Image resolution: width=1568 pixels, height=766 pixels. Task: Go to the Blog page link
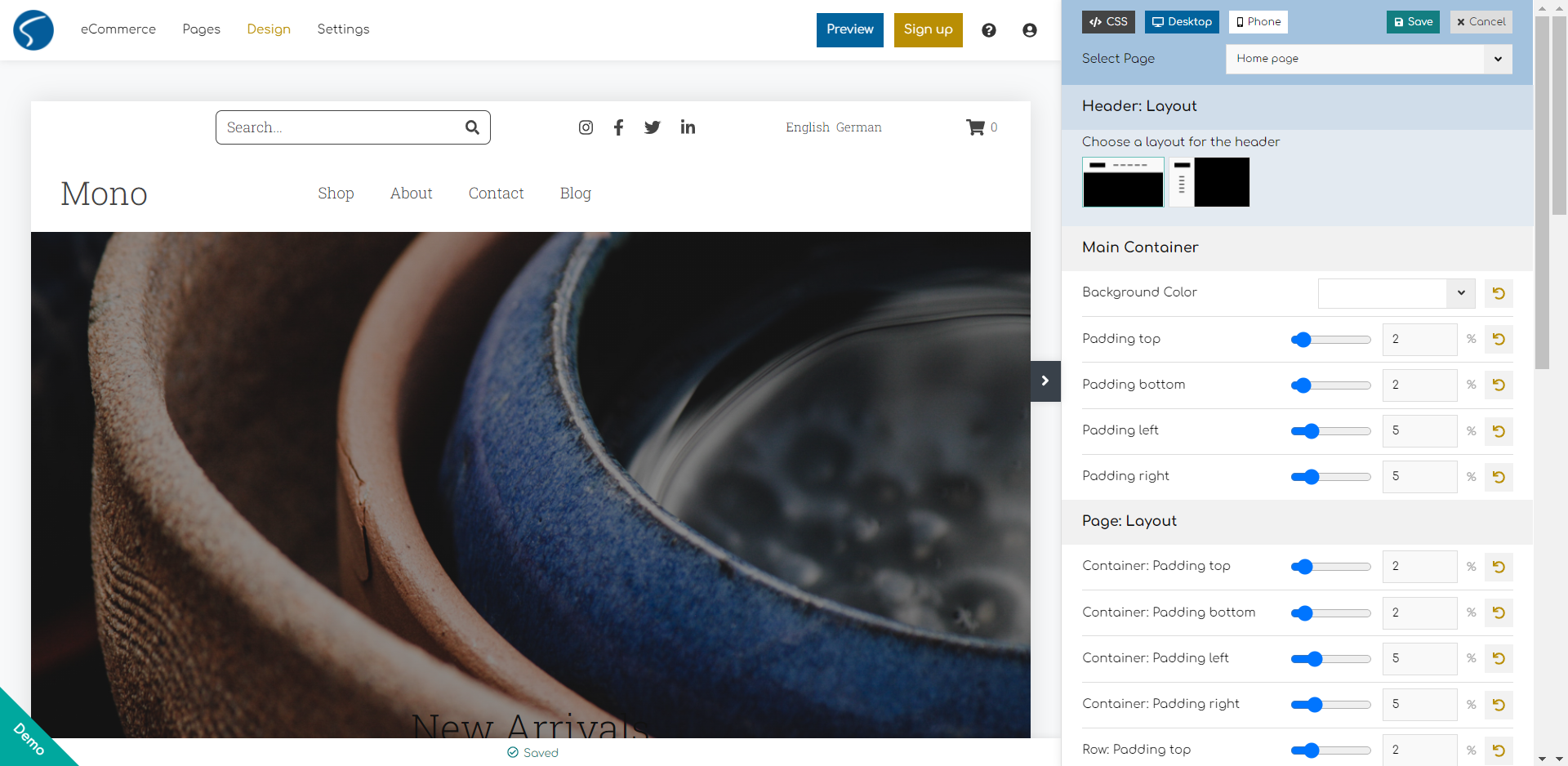tap(576, 194)
